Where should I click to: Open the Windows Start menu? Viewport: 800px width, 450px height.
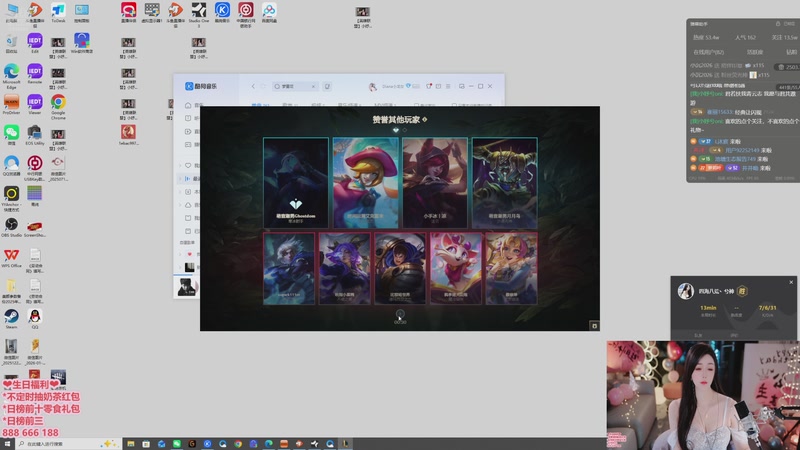tap(7, 444)
